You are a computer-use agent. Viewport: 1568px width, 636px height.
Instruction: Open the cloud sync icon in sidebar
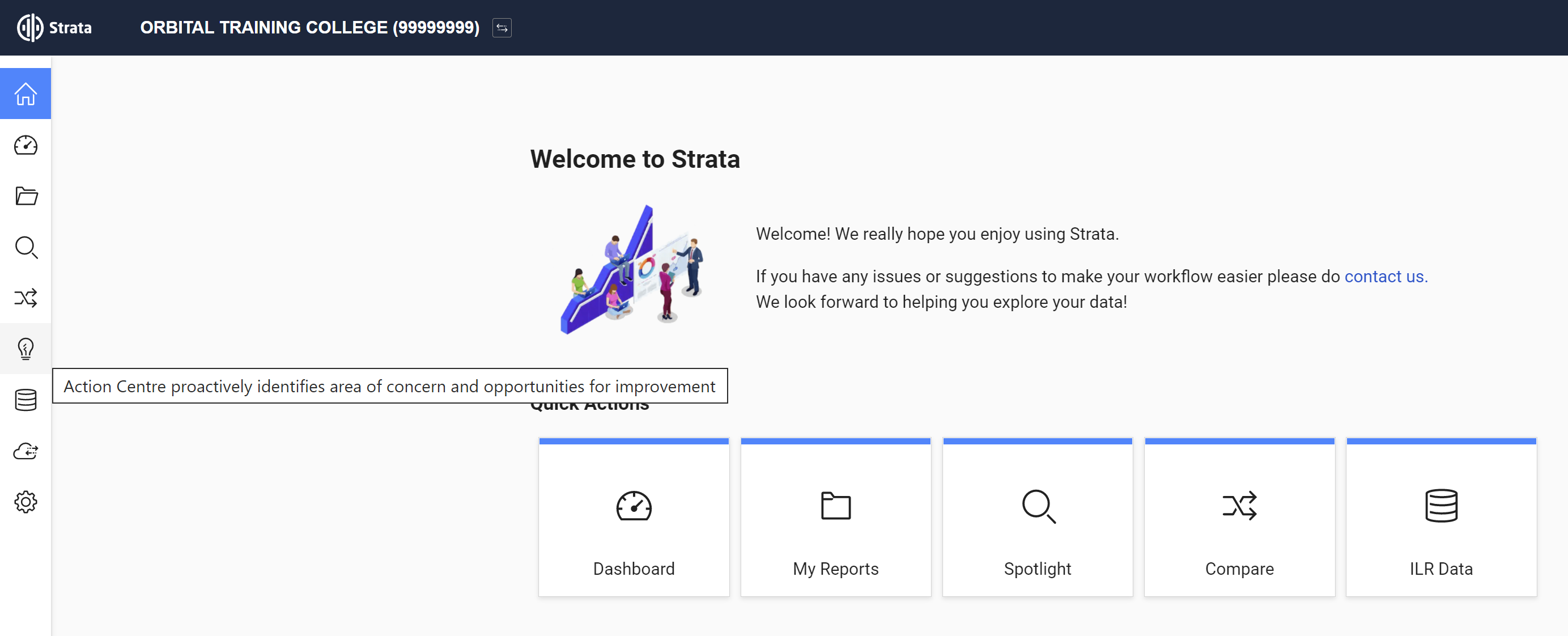click(26, 451)
